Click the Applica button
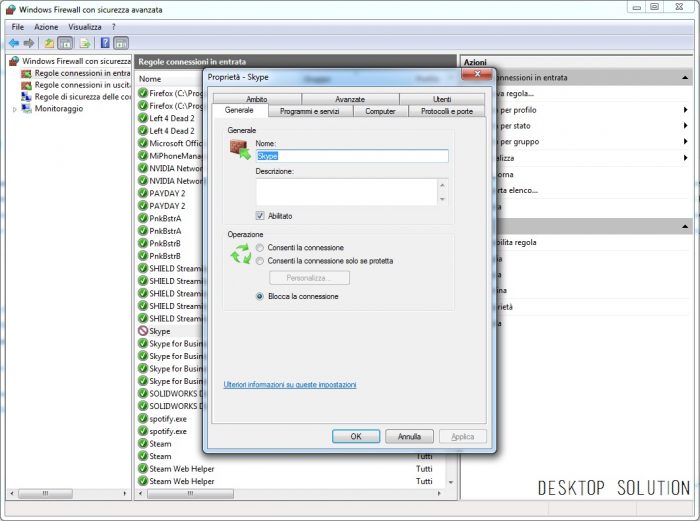 click(x=462, y=436)
